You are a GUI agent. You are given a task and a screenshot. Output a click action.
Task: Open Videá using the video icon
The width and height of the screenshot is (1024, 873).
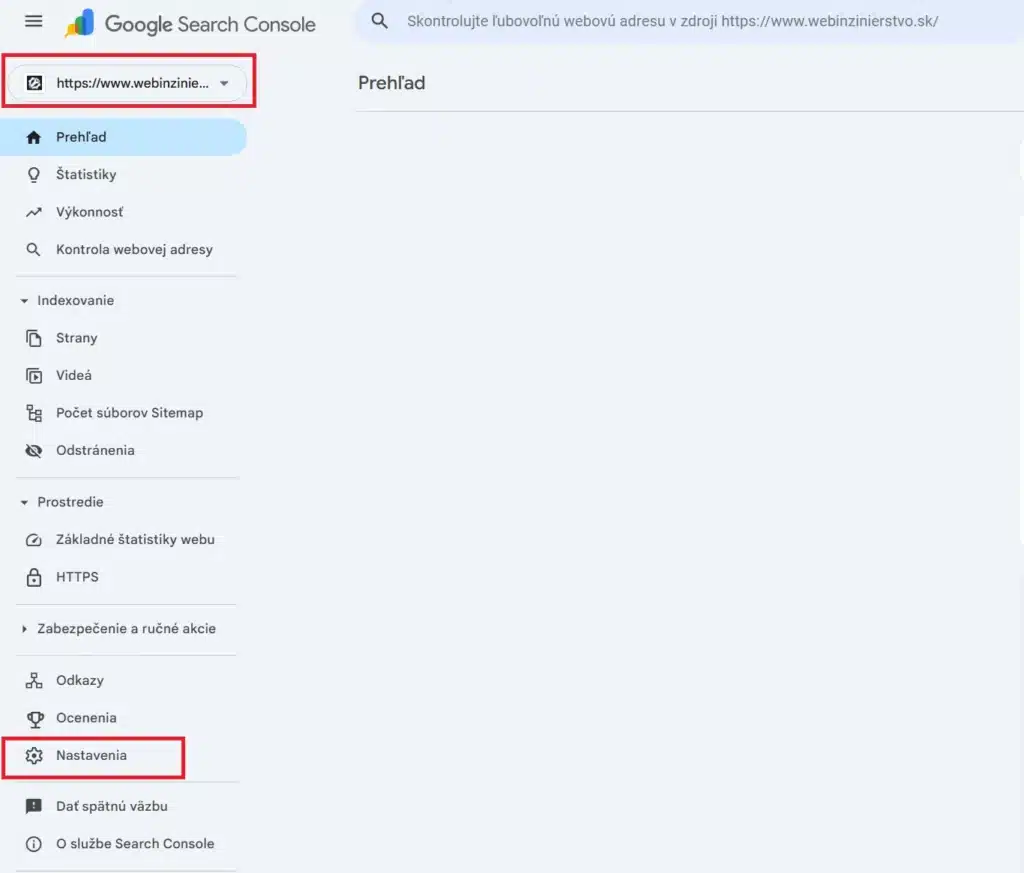coord(34,375)
